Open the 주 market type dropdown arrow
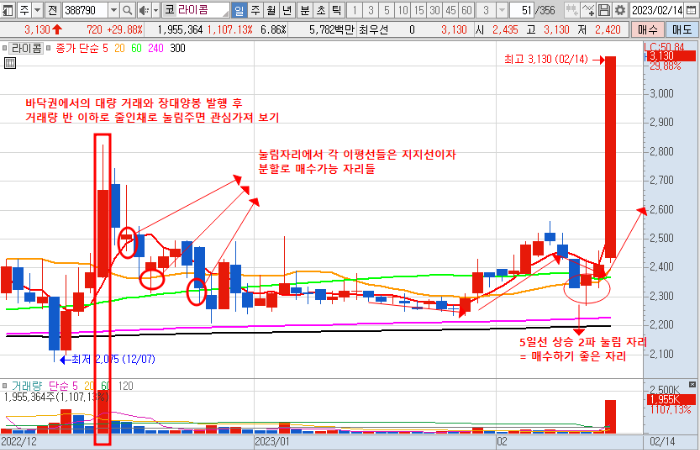 (x=38, y=10)
